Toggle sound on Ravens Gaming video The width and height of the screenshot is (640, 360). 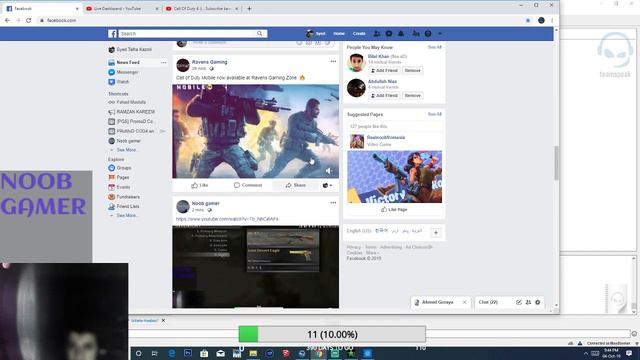pyautogui.click(x=329, y=171)
